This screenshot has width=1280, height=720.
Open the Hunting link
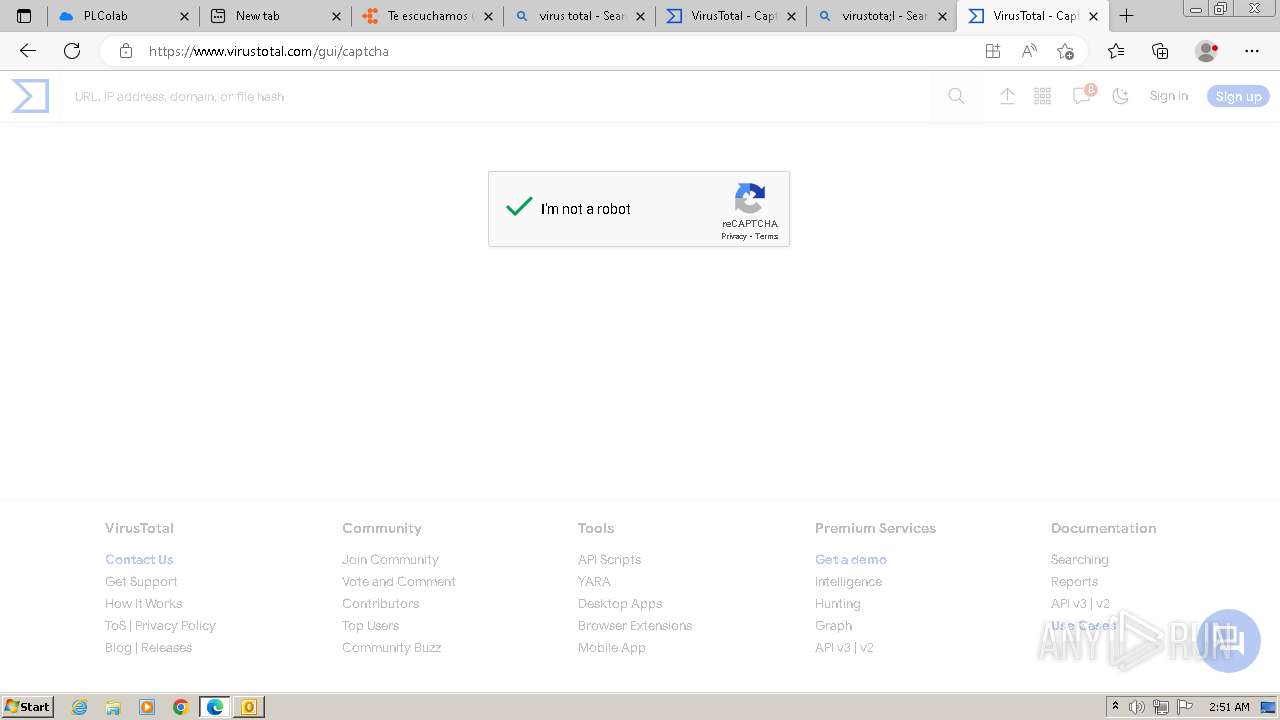click(838, 603)
